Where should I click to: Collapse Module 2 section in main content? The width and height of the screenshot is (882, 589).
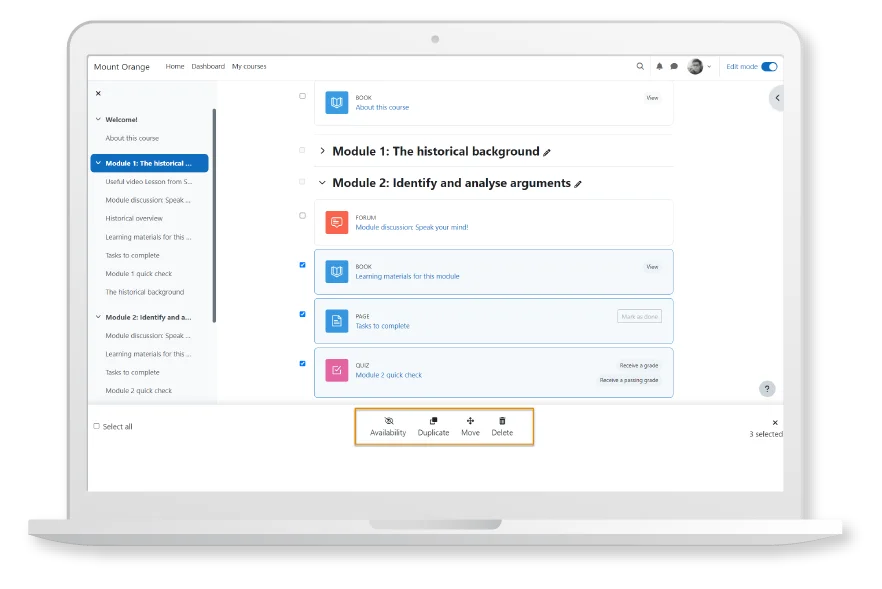[x=322, y=183]
